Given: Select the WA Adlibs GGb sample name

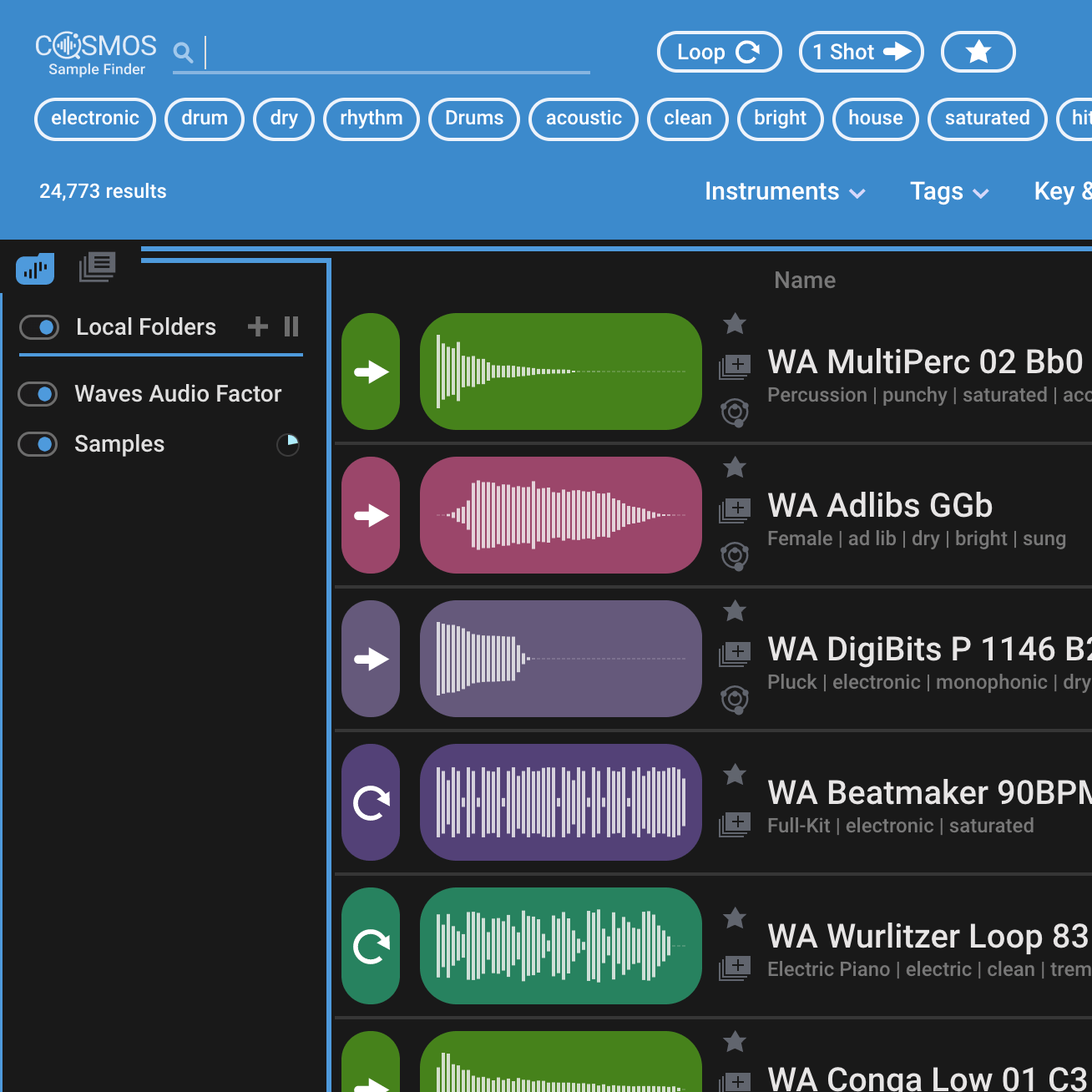Looking at the screenshot, I should pyautogui.click(x=880, y=506).
